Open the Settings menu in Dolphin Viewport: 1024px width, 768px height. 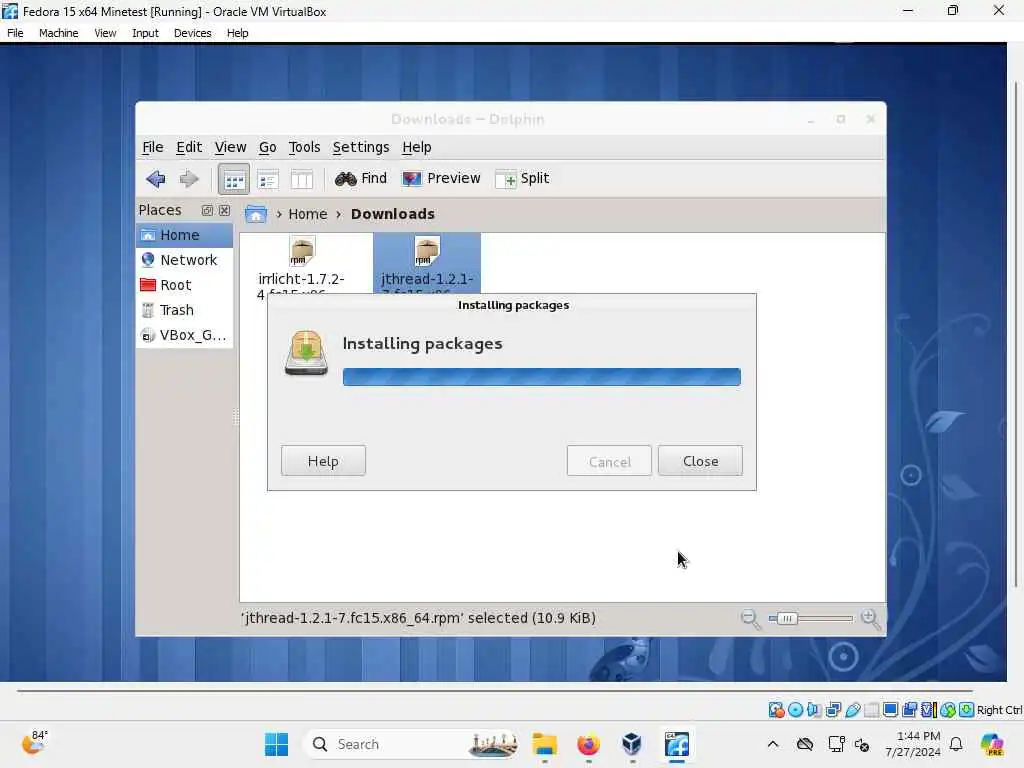point(360,147)
